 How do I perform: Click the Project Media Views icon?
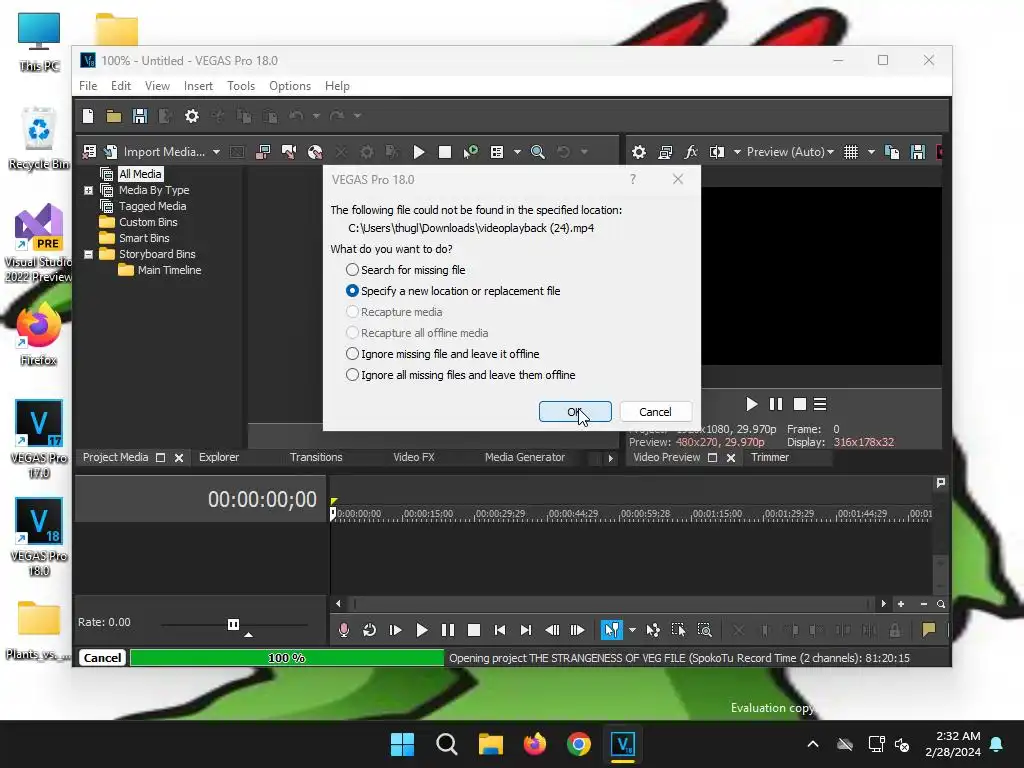click(497, 152)
